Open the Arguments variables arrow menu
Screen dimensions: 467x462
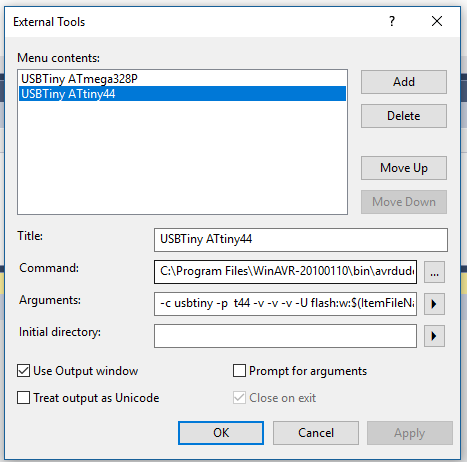click(434, 304)
